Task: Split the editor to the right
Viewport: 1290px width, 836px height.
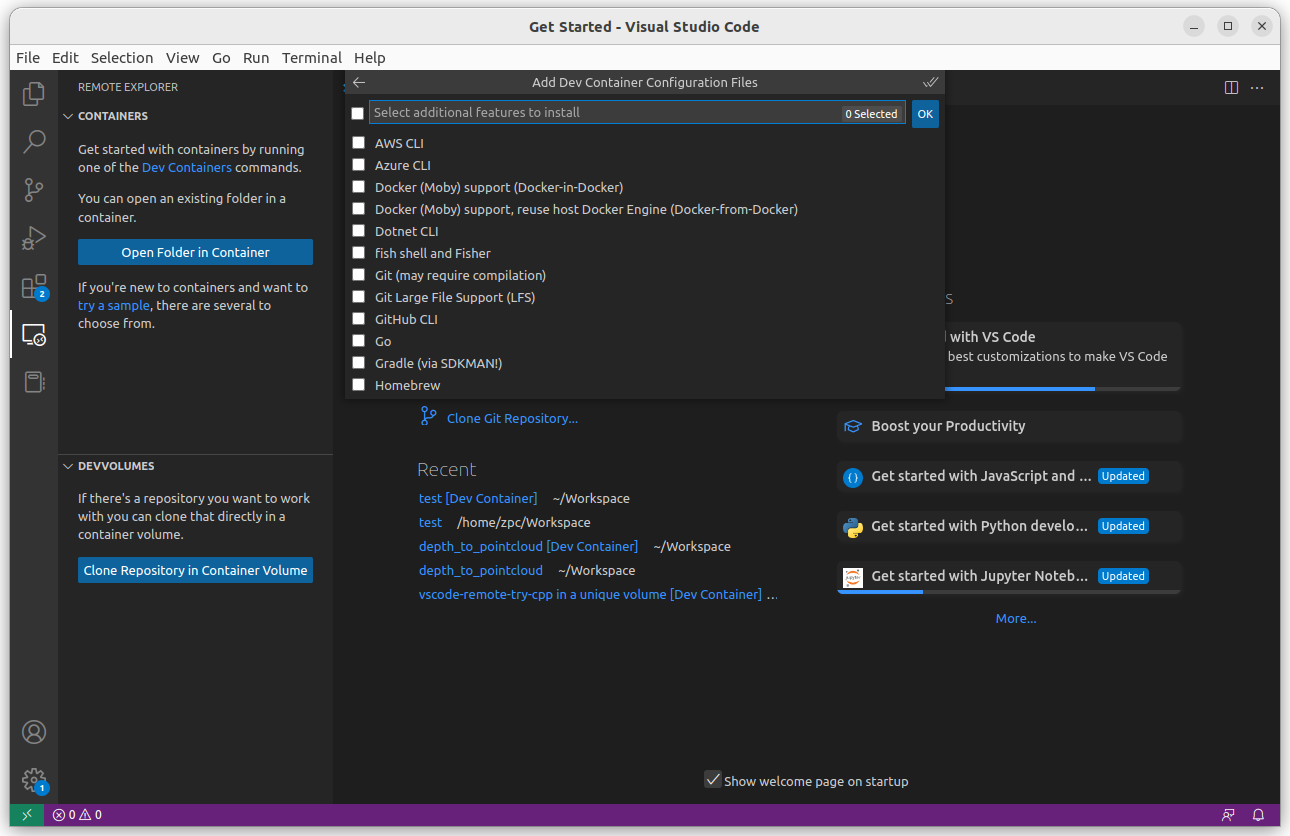Action: coord(1231,88)
